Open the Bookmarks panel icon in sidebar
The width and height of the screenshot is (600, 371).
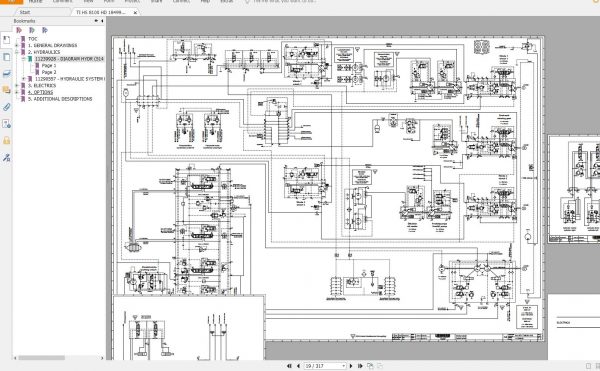coord(6,40)
